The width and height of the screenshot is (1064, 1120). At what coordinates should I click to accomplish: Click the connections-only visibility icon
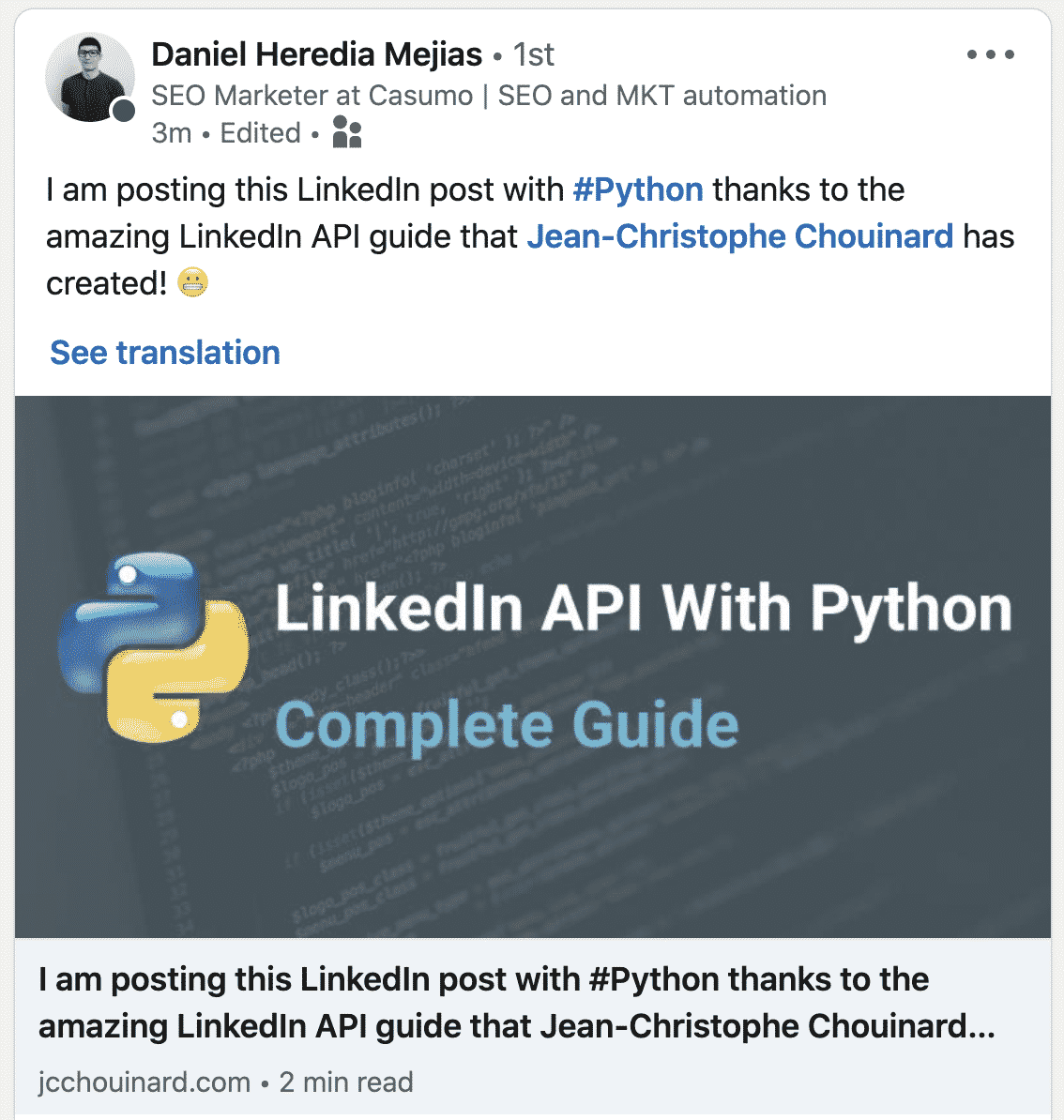[347, 133]
